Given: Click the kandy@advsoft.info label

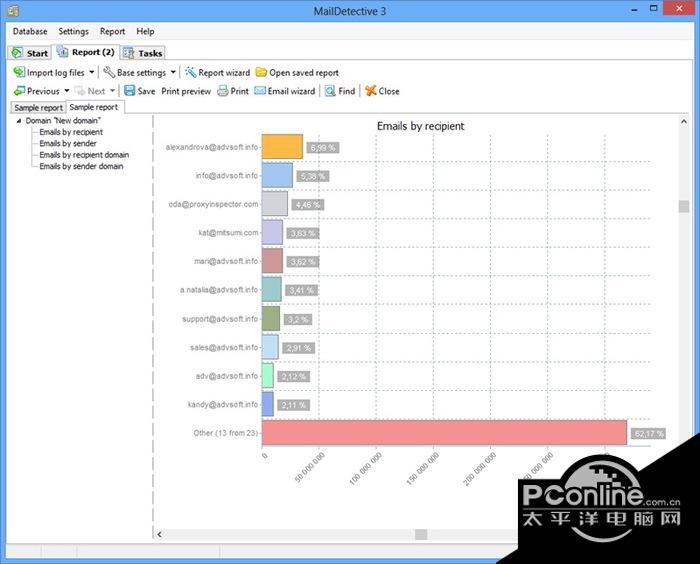Looking at the screenshot, I should (223, 405).
